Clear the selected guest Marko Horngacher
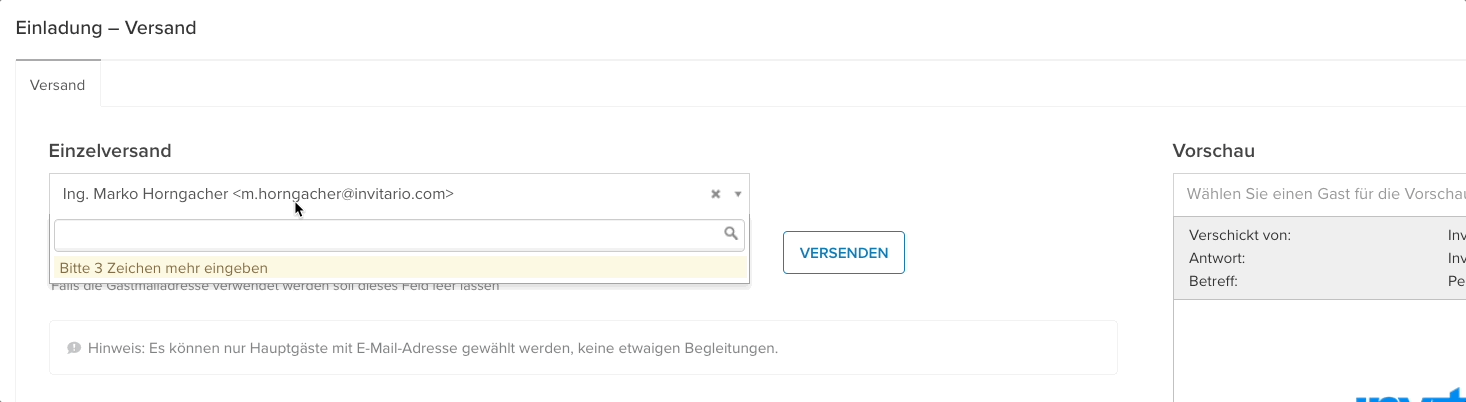 (715, 195)
